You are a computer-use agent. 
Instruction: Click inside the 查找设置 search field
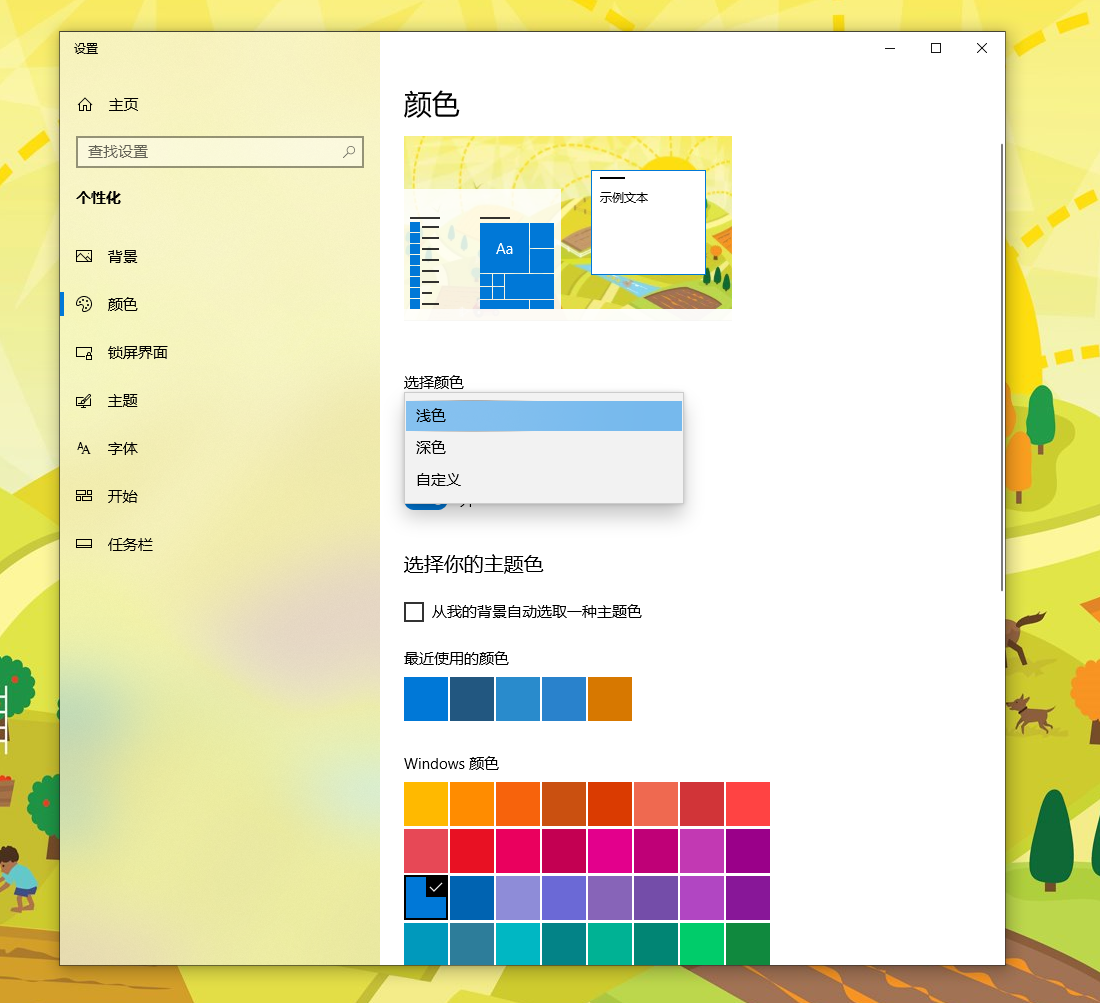point(210,152)
